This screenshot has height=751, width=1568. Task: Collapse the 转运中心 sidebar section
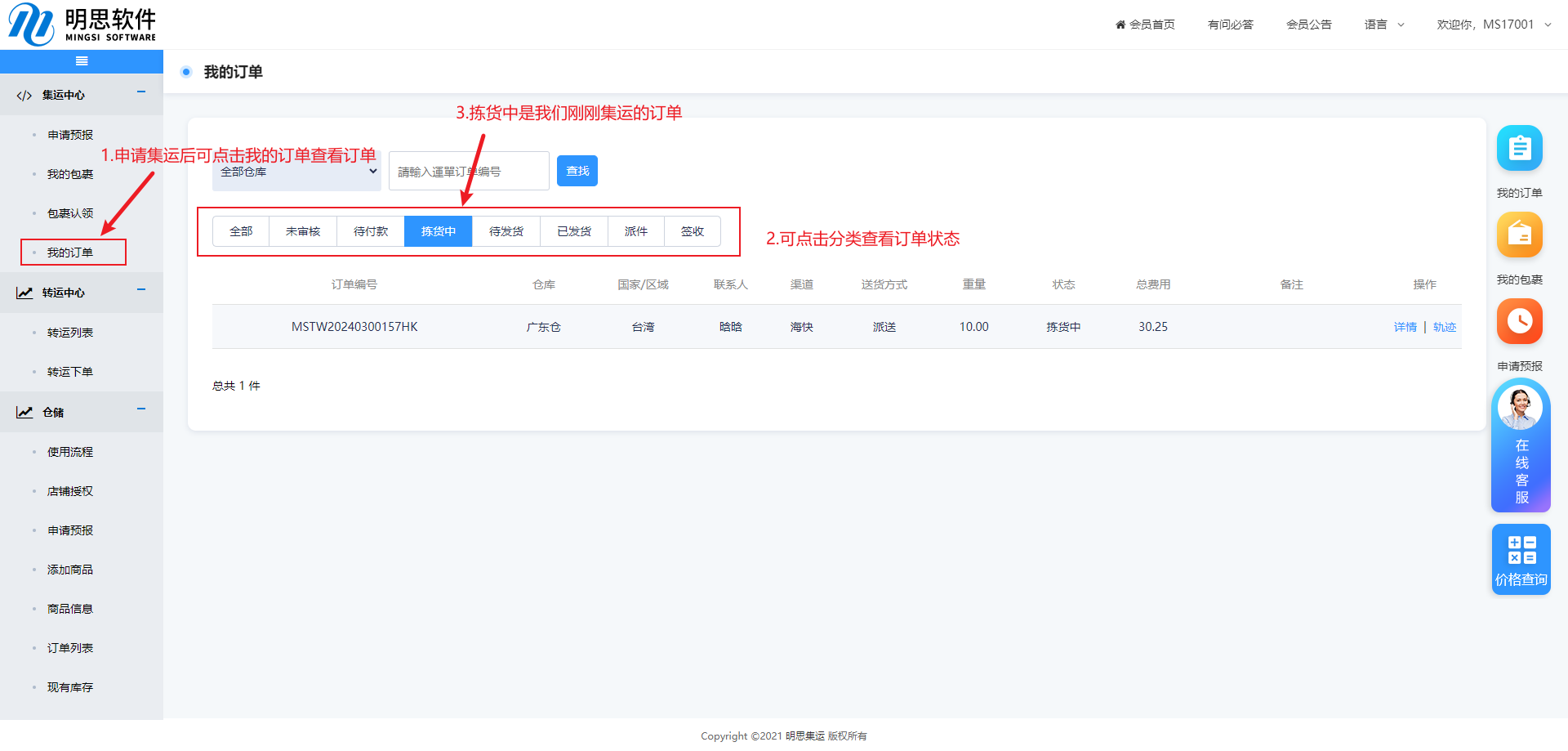tap(141, 290)
